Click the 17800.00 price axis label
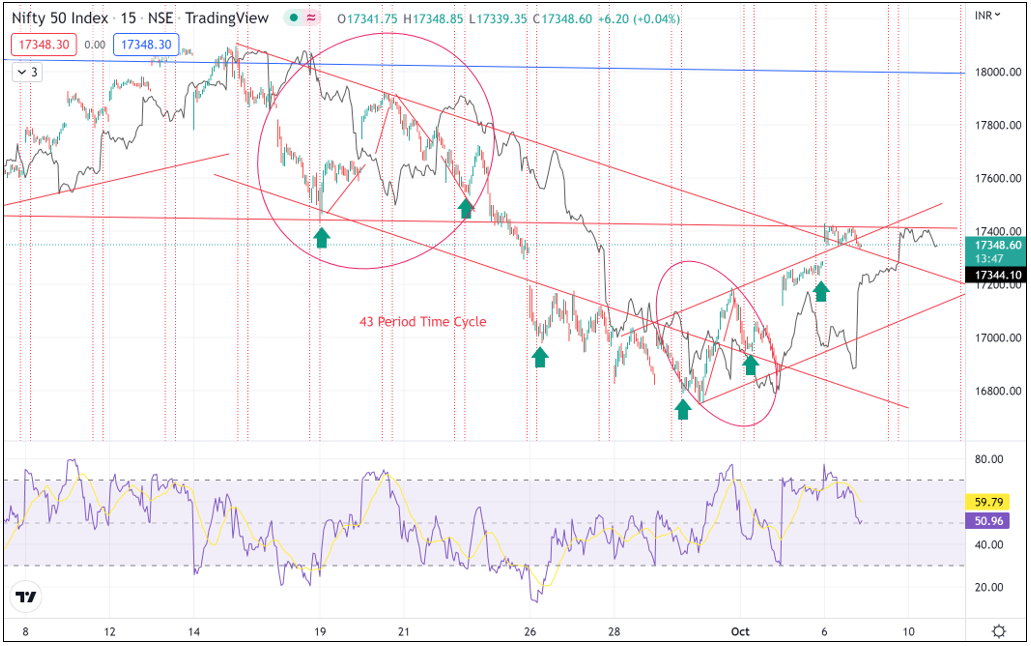1031x646 pixels. [997, 125]
